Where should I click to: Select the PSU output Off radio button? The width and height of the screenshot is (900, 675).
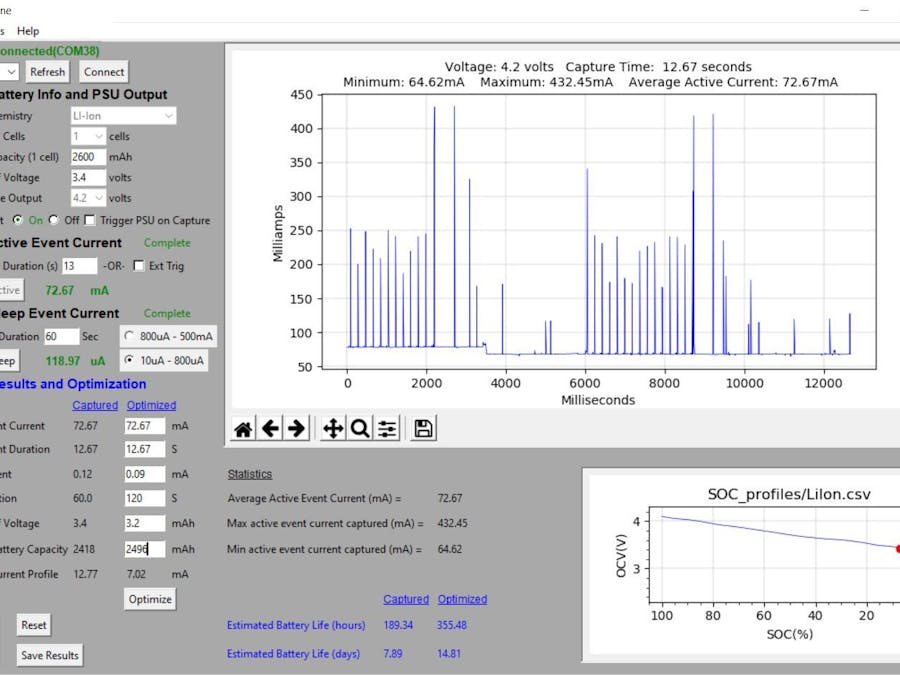[x=54, y=220]
